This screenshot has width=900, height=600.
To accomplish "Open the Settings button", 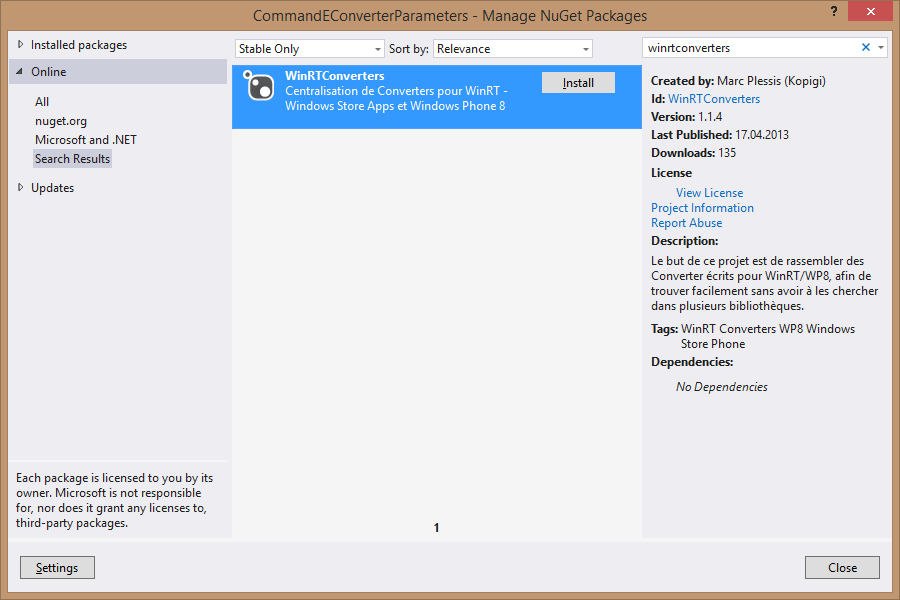I will 57,567.
